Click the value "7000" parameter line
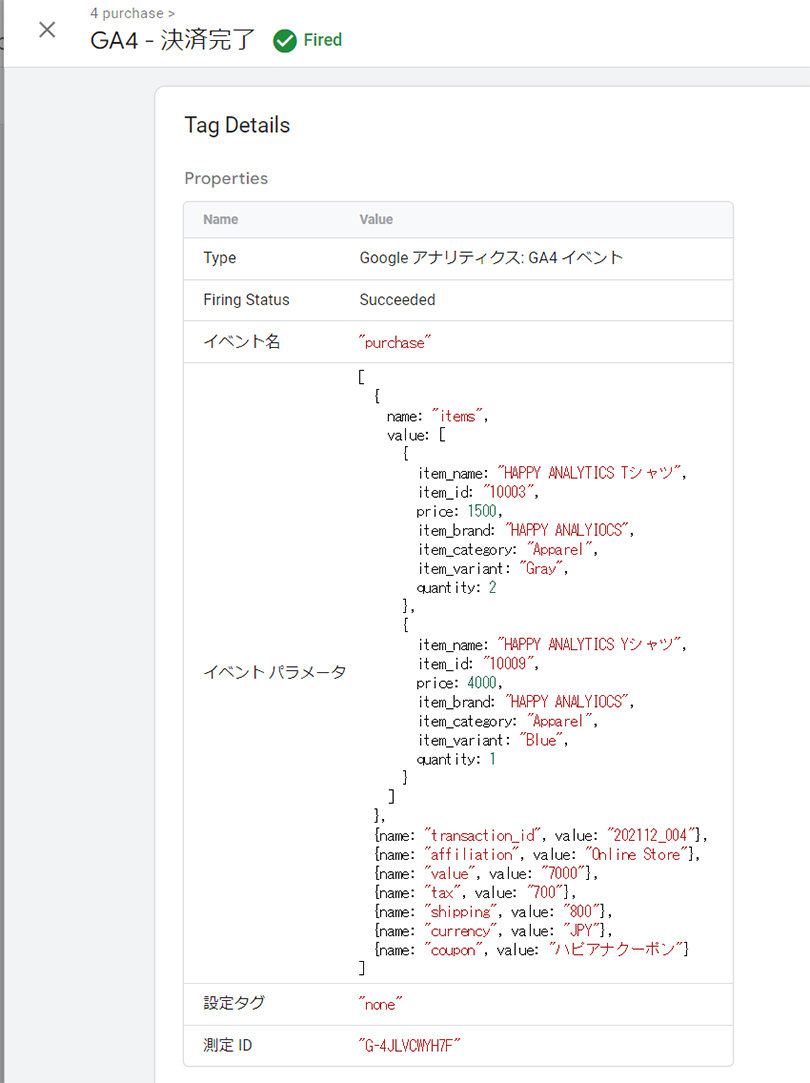Screen dimensions: 810x1083 click(x=485, y=874)
